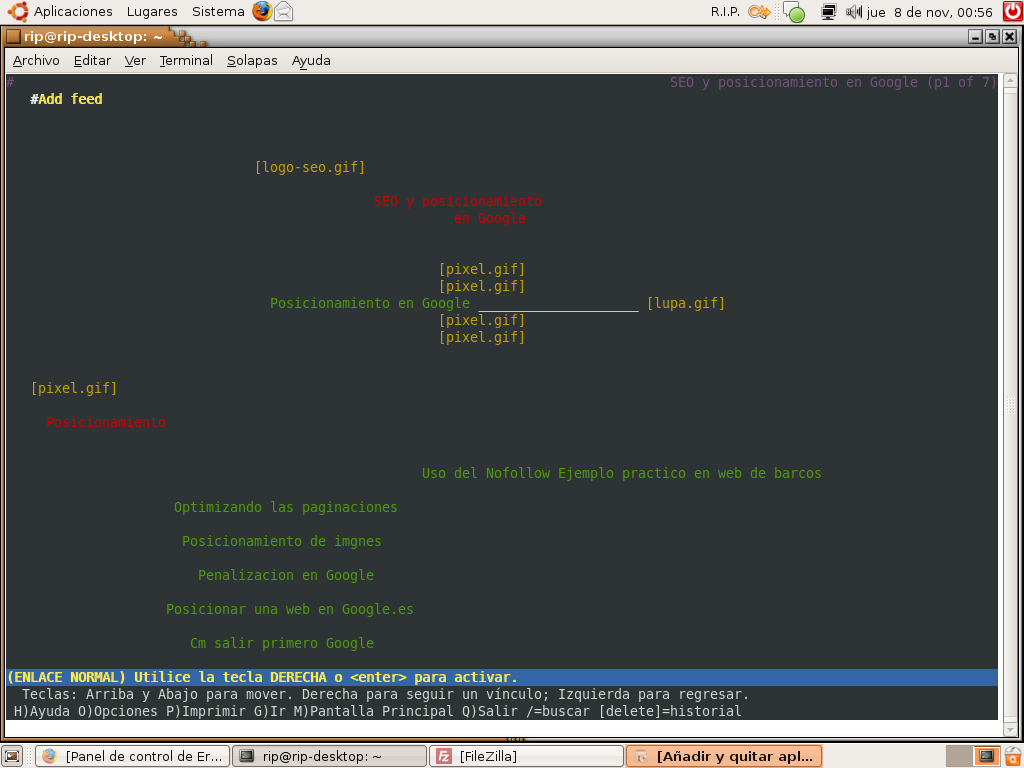Open the volume speaker icon
The width and height of the screenshot is (1024, 768).
coord(854,12)
